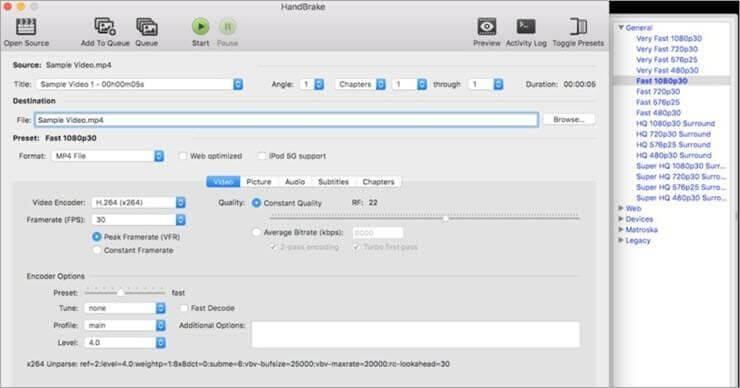
Task: Open the Format MP4 File dropdown
Action: click(108, 156)
